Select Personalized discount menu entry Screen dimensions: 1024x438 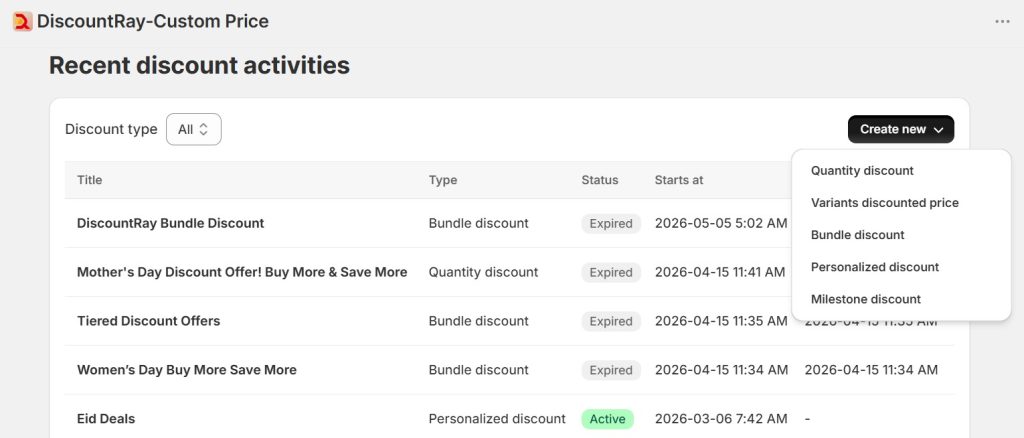(x=874, y=266)
